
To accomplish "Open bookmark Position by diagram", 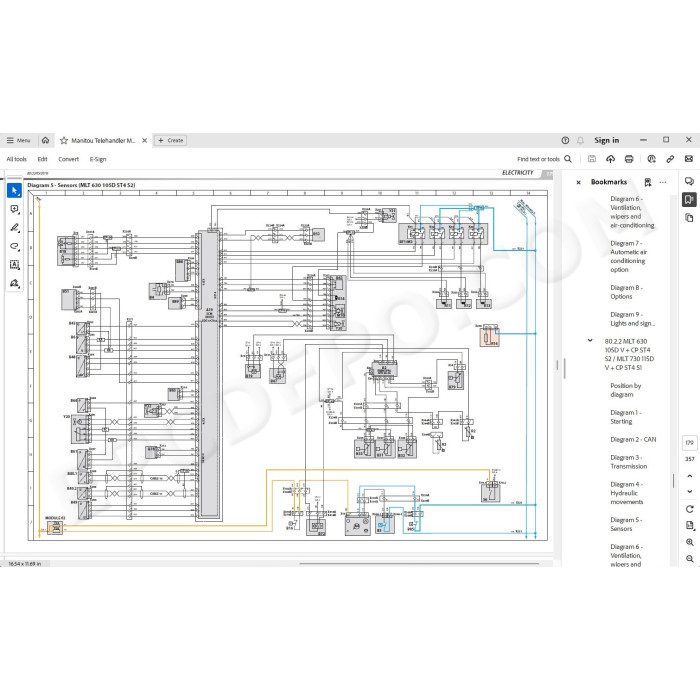I will pyautogui.click(x=625, y=390).
